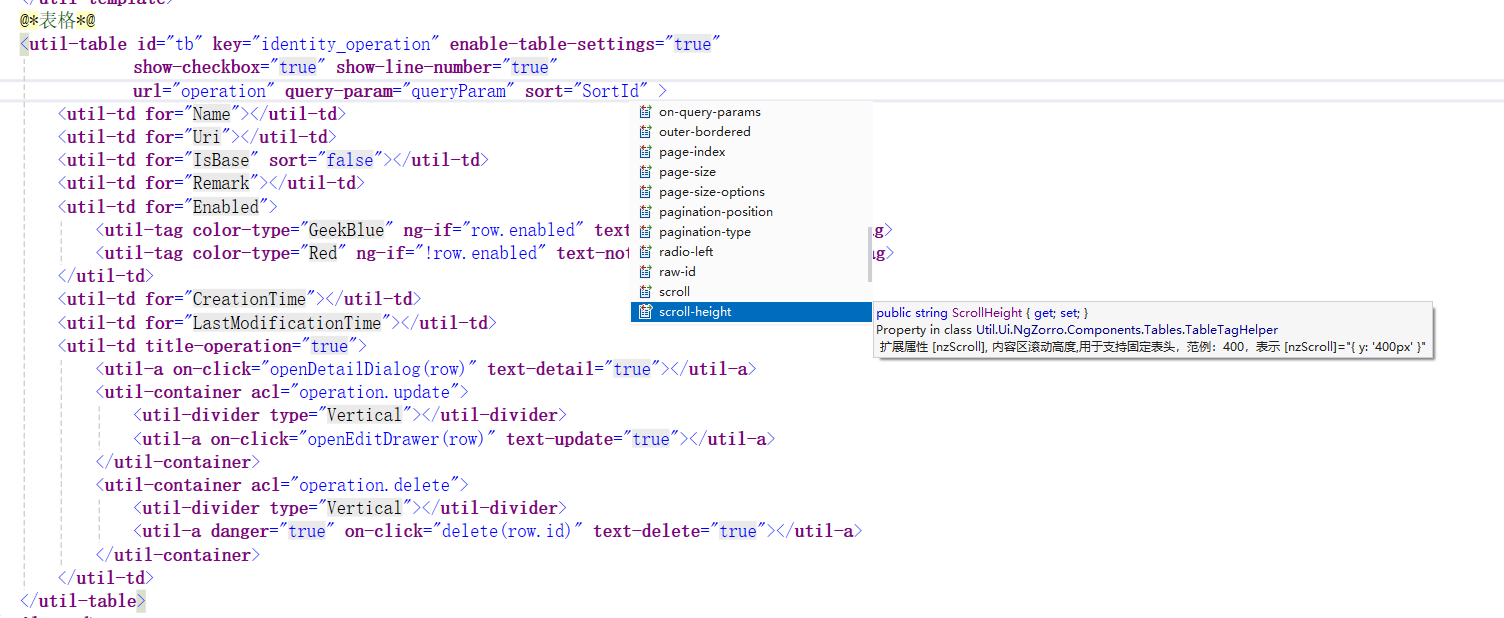Click the "identity_operation" key attribute value
The height and width of the screenshot is (618, 1504).
pos(347,44)
